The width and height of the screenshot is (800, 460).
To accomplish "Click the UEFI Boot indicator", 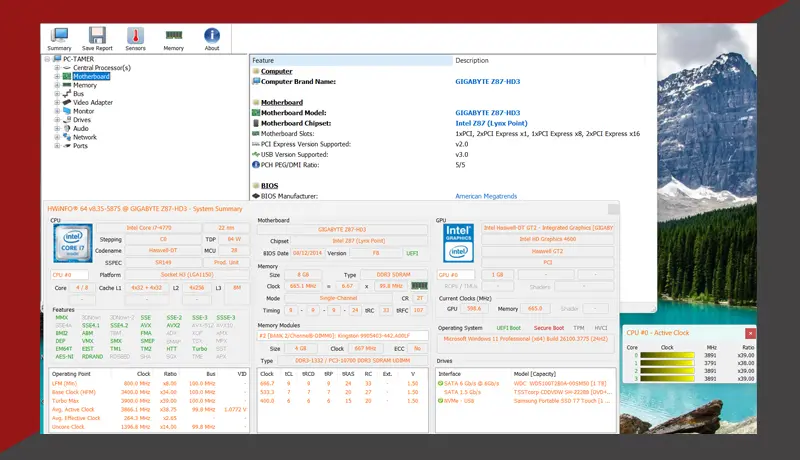I will (x=509, y=328).
